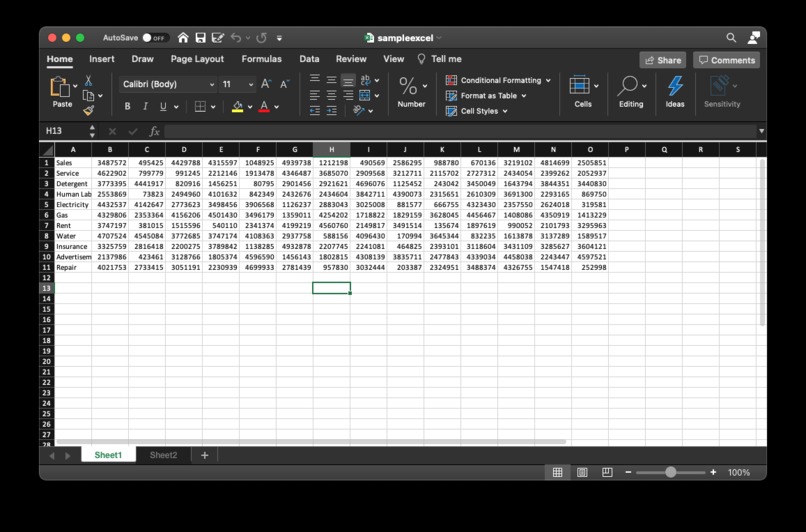The image size is (806, 532).
Task: Click the Select All corner triangle
Action: click(x=47, y=150)
